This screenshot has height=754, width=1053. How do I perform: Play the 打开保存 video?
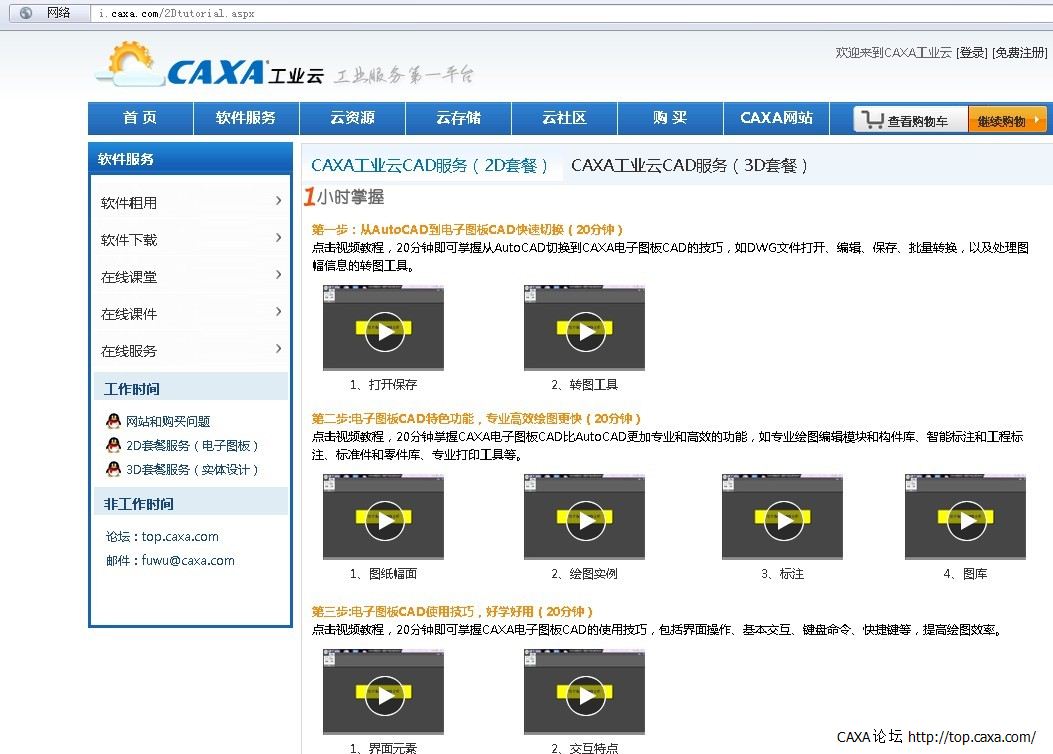(383, 328)
